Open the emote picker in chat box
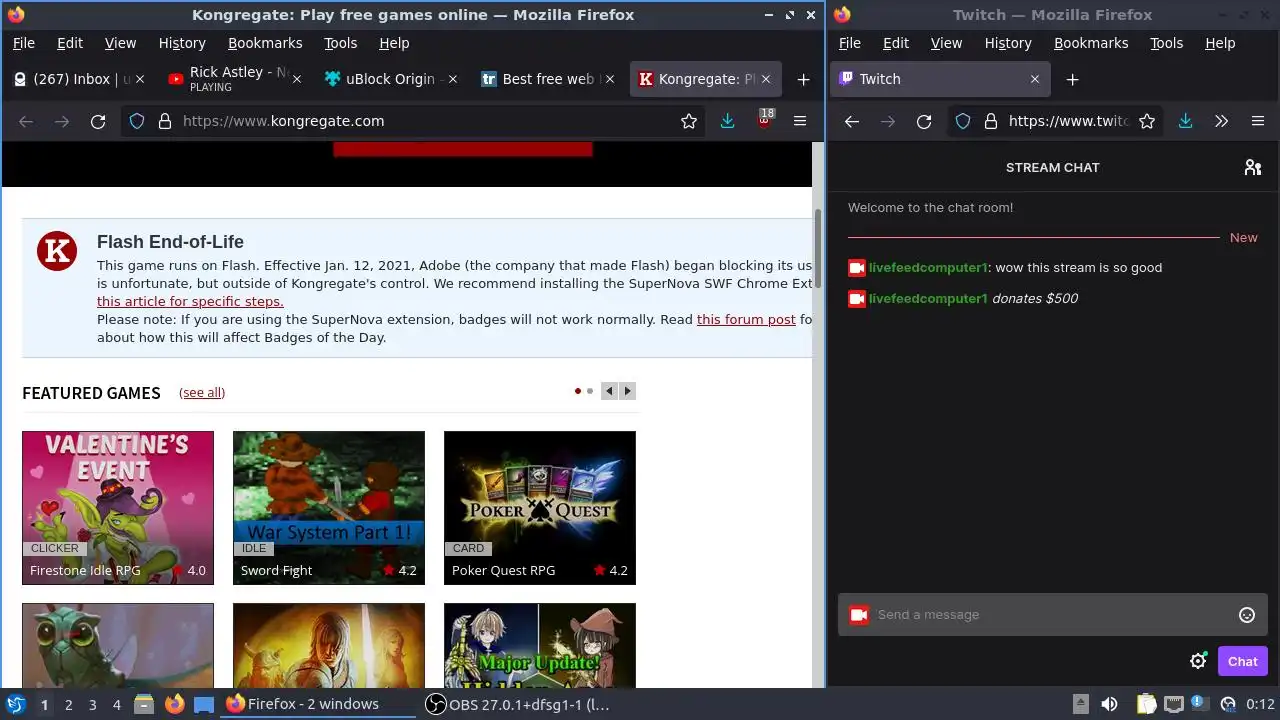This screenshot has height=720, width=1280. pos(1246,615)
